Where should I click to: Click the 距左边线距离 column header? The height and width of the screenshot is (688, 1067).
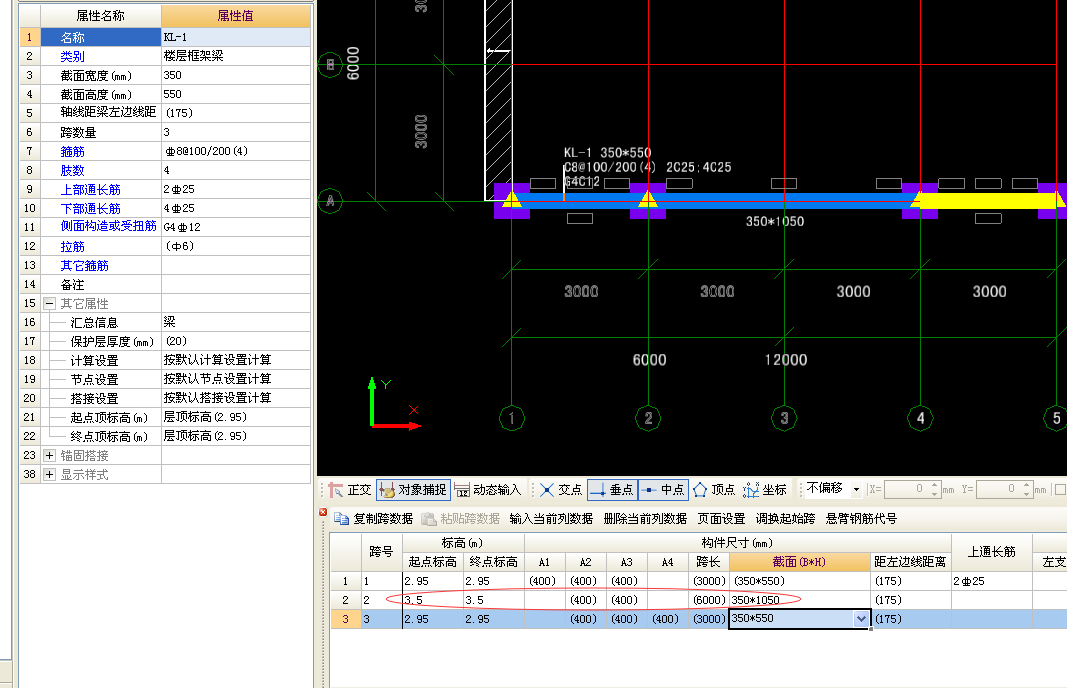(x=910, y=562)
